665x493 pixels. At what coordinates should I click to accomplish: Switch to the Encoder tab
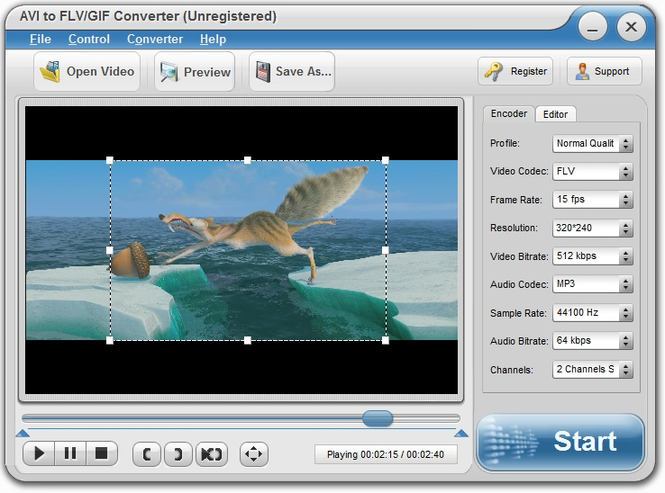pyautogui.click(x=509, y=114)
